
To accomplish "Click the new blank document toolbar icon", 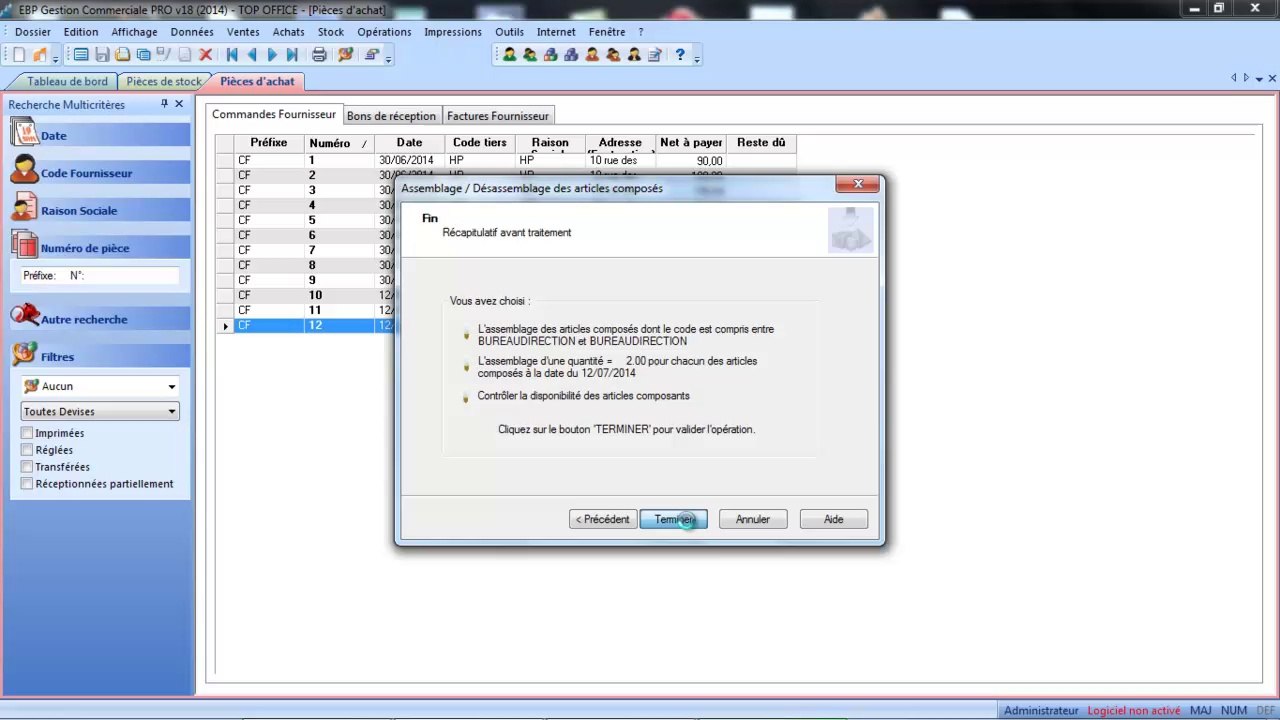I will [x=19, y=55].
